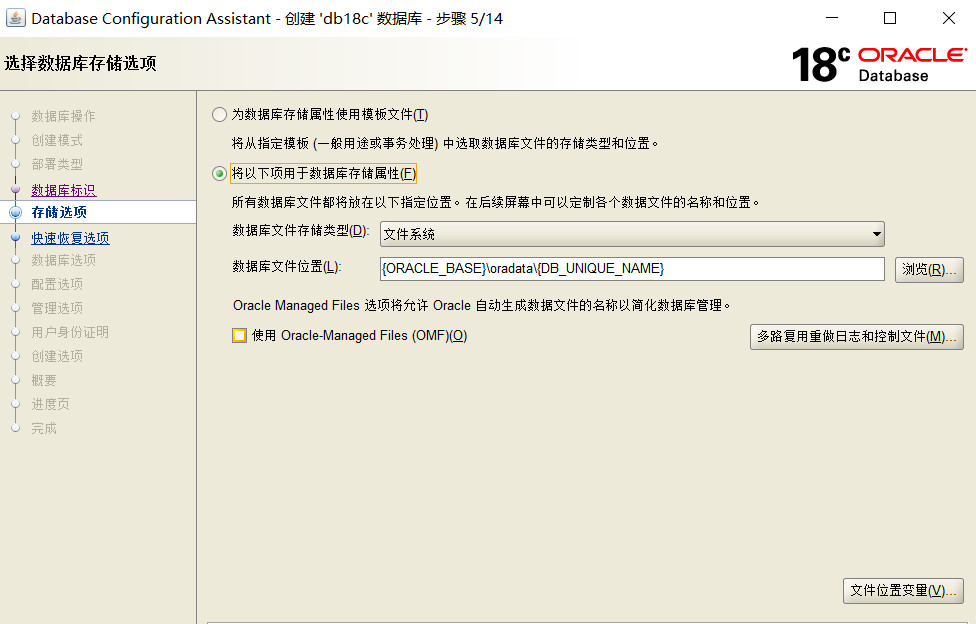Viewport: 976px width, 624px height.
Task: Click the 管理选项 step label
Action: tap(57, 308)
